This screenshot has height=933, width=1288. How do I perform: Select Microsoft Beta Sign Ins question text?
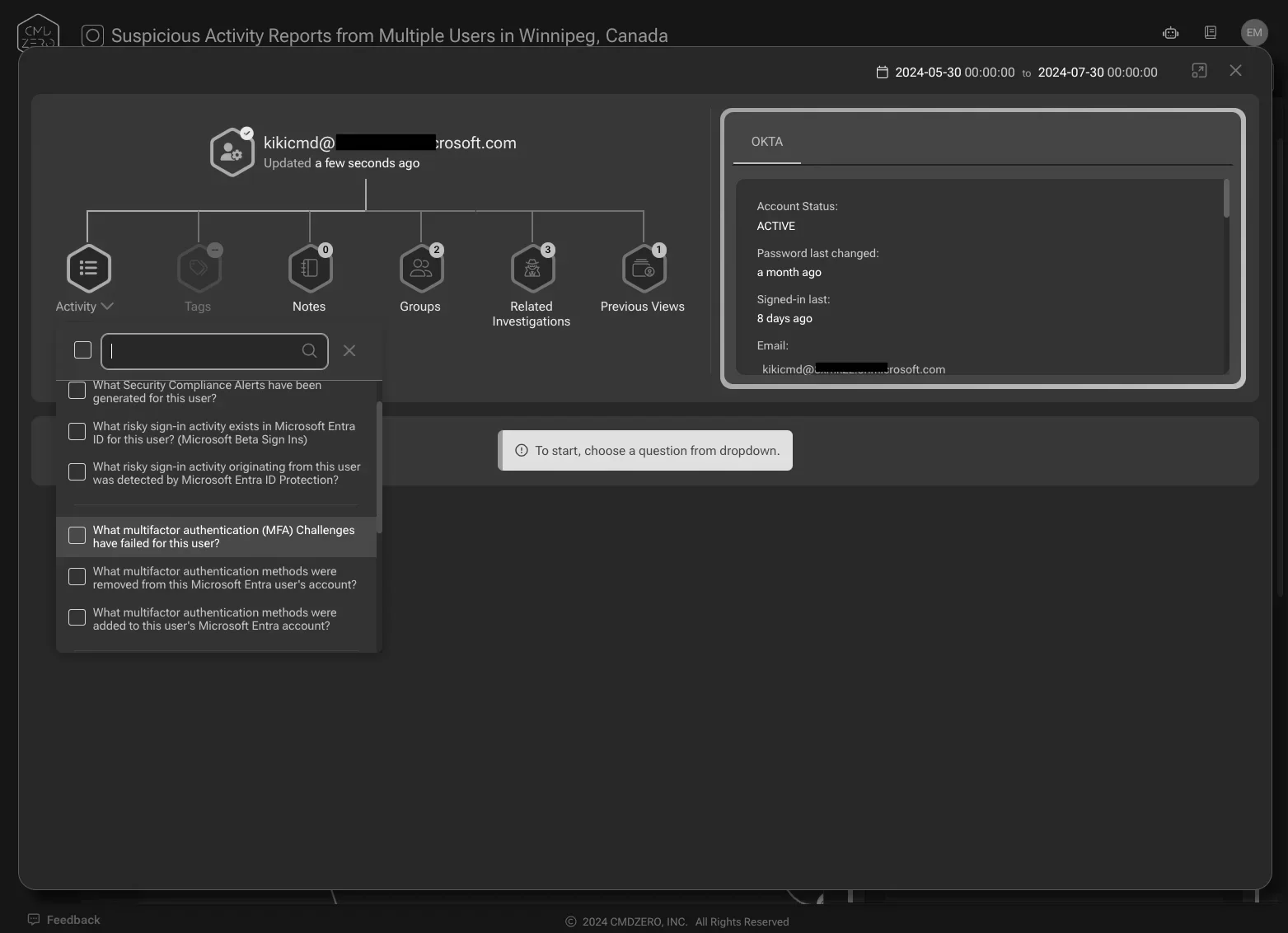point(224,433)
